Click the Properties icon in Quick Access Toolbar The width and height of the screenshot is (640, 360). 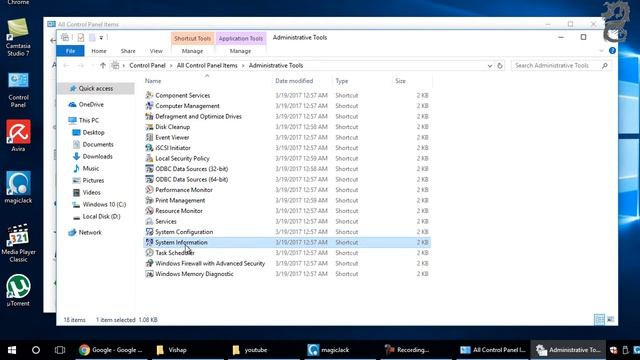[80, 38]
